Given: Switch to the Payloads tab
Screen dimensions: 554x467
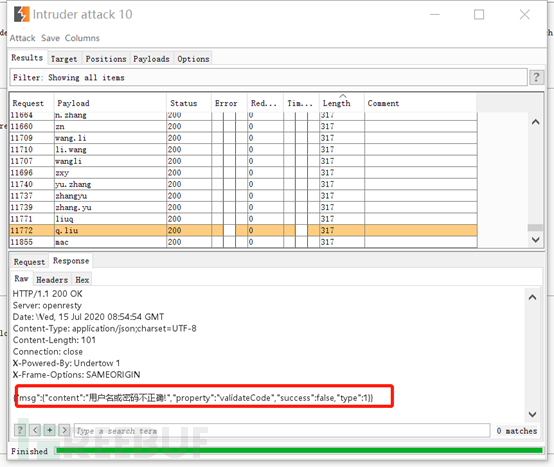Looking at the screenshot, I should tap(151, 59).
